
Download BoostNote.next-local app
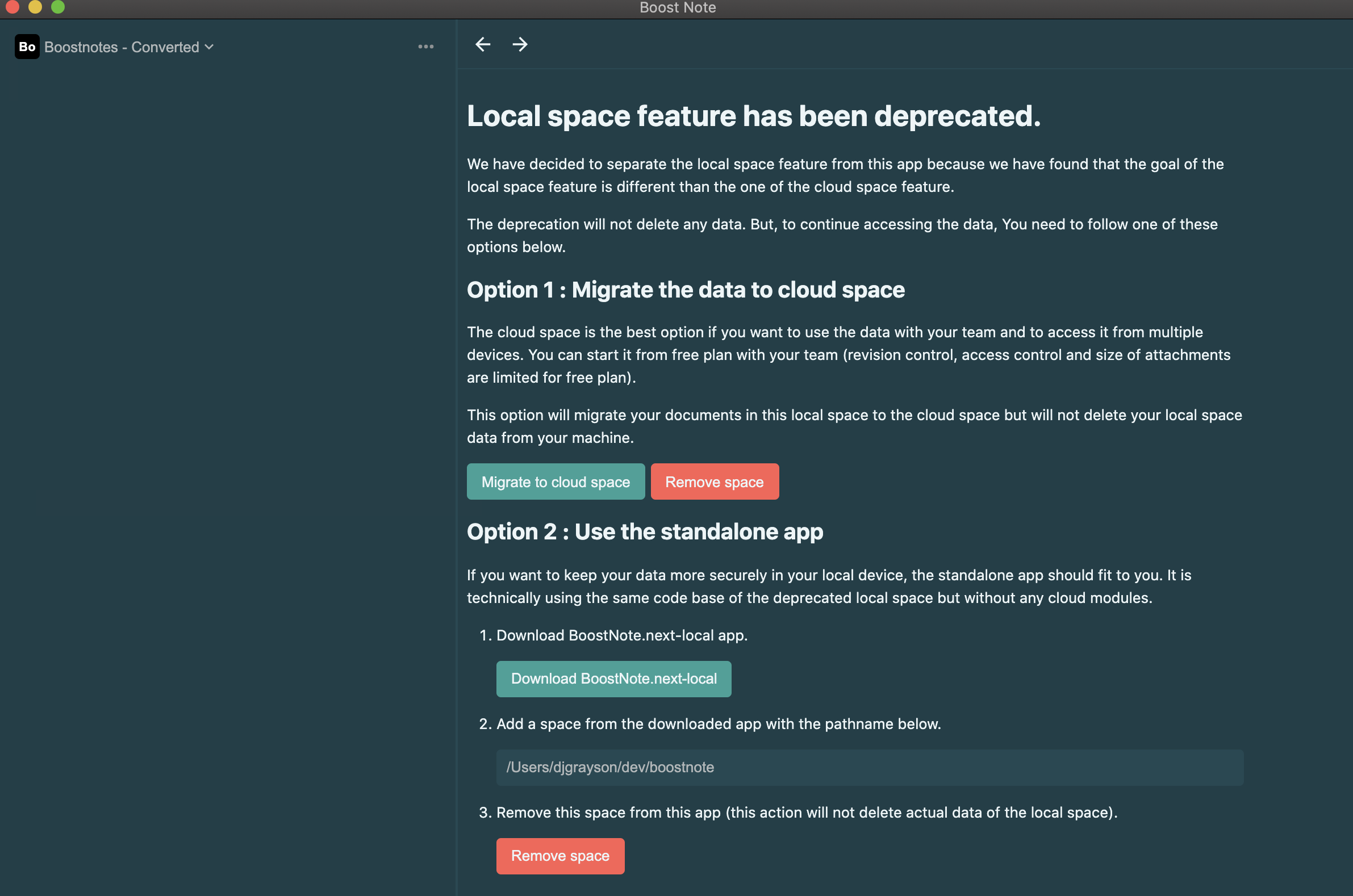click(x=613, y=679)
